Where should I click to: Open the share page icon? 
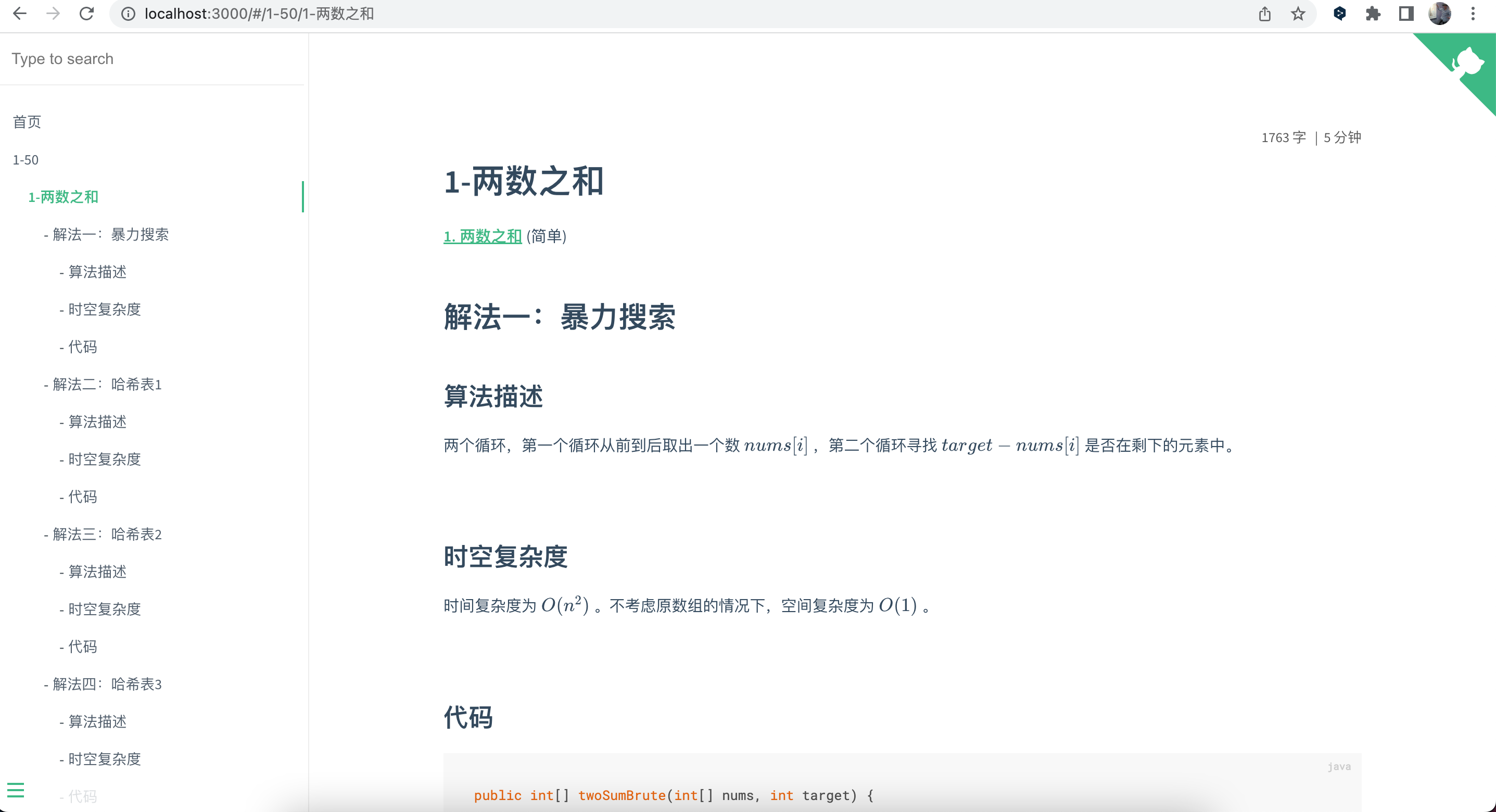tap(1265, 14)
